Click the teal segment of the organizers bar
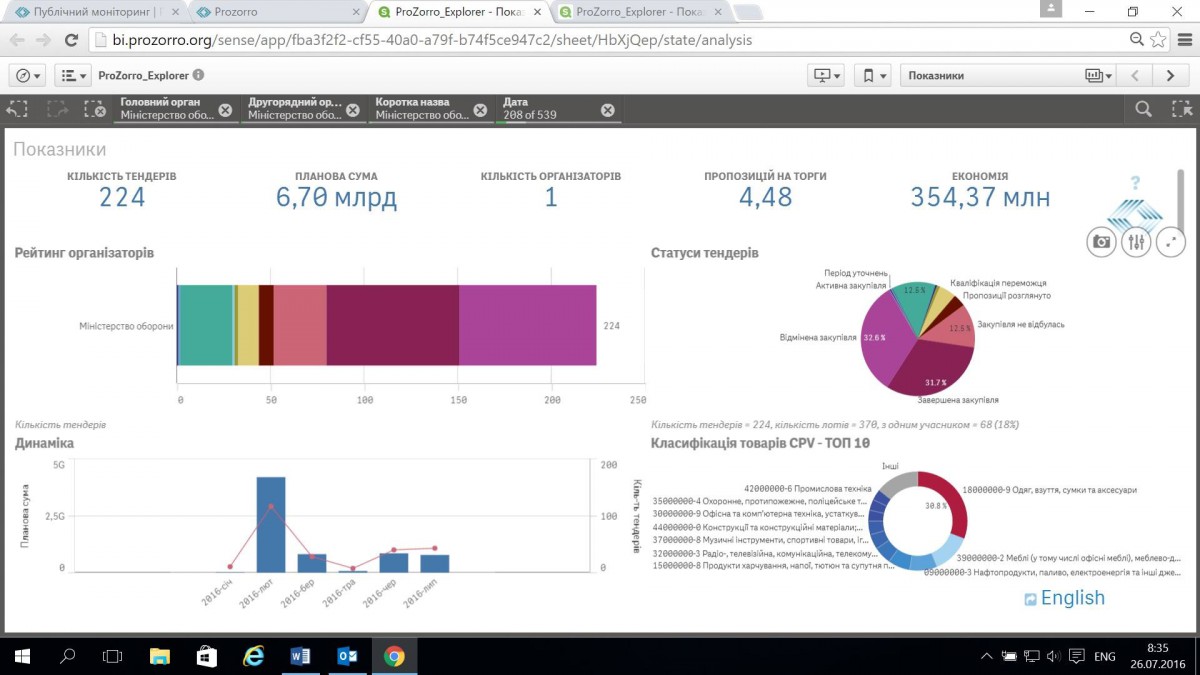The width and height of the screenshot is (1200, 675). [205, 326]
